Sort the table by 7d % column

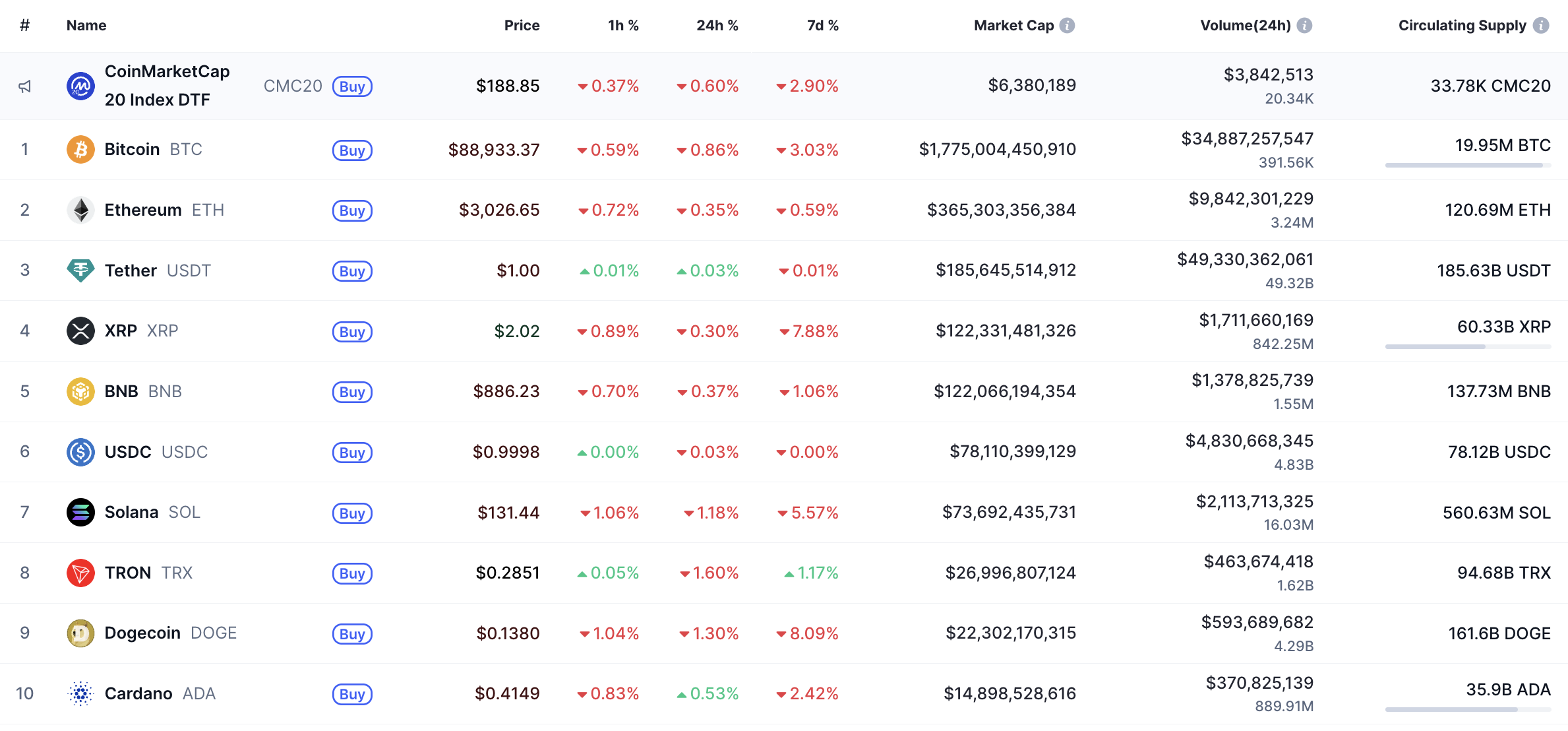pyautogui.click(x=822, y=25)
